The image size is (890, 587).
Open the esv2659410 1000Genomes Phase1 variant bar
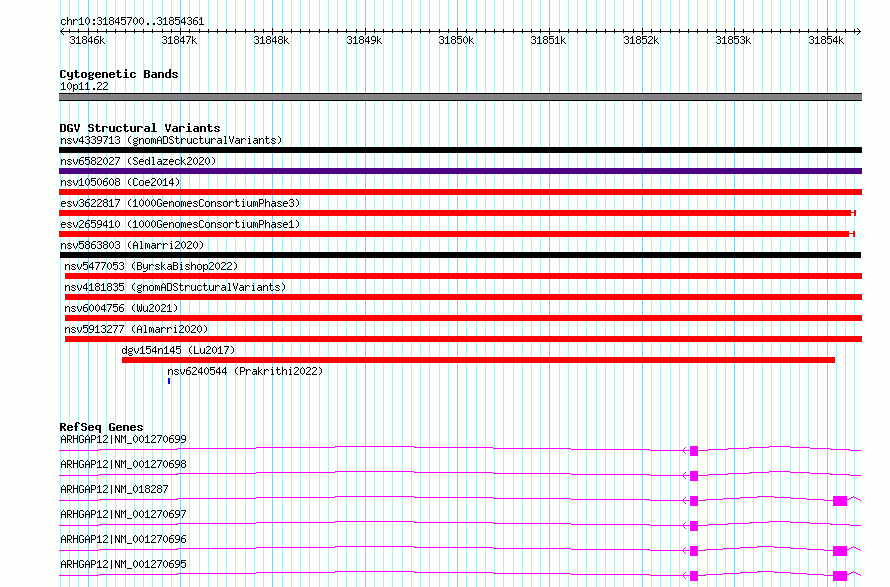pos(457,234)
